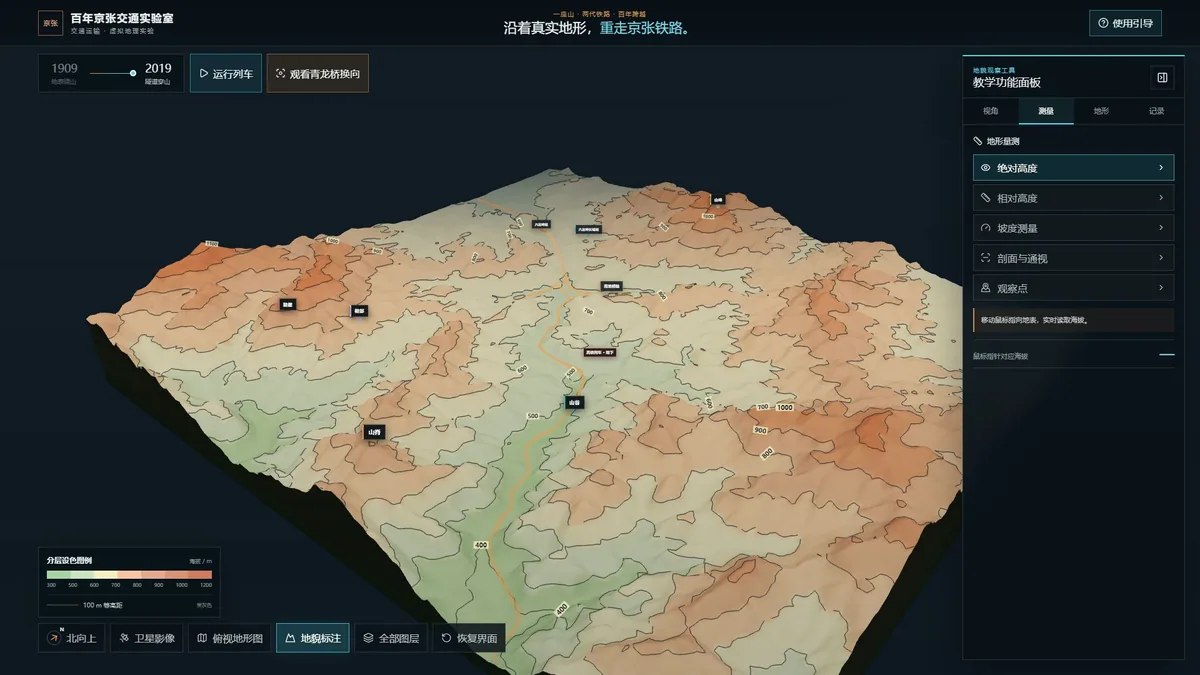Click the gauge icon beside 坡度测量

[x=986, y=228]
